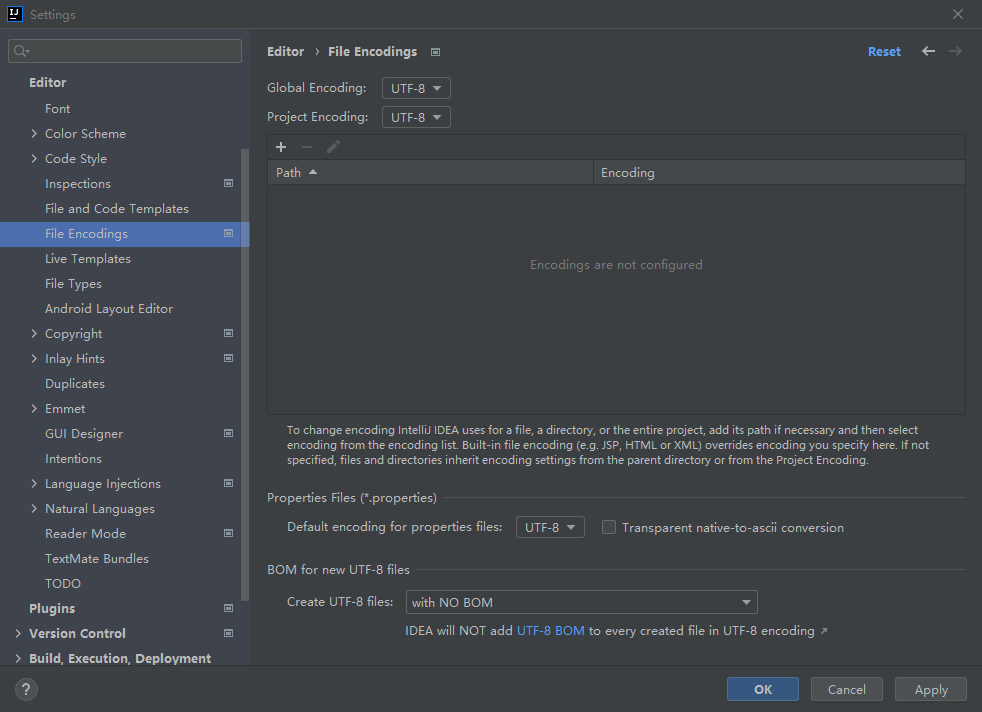The image size is (982, 712).
Task: Open TextMate Bundles settings
Action: (x=96, y=559)
